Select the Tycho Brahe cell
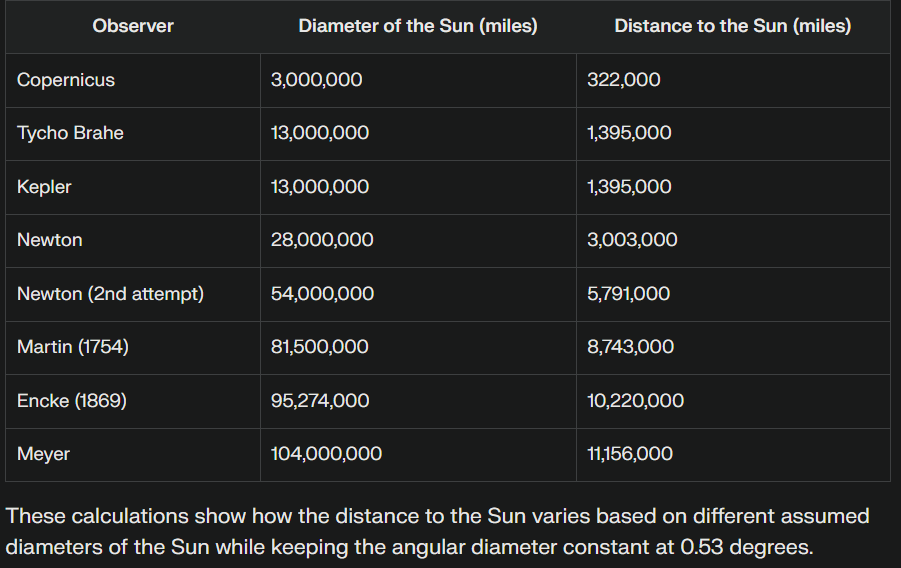This screenshot has width=901, height=568. [x=70, y=133]
